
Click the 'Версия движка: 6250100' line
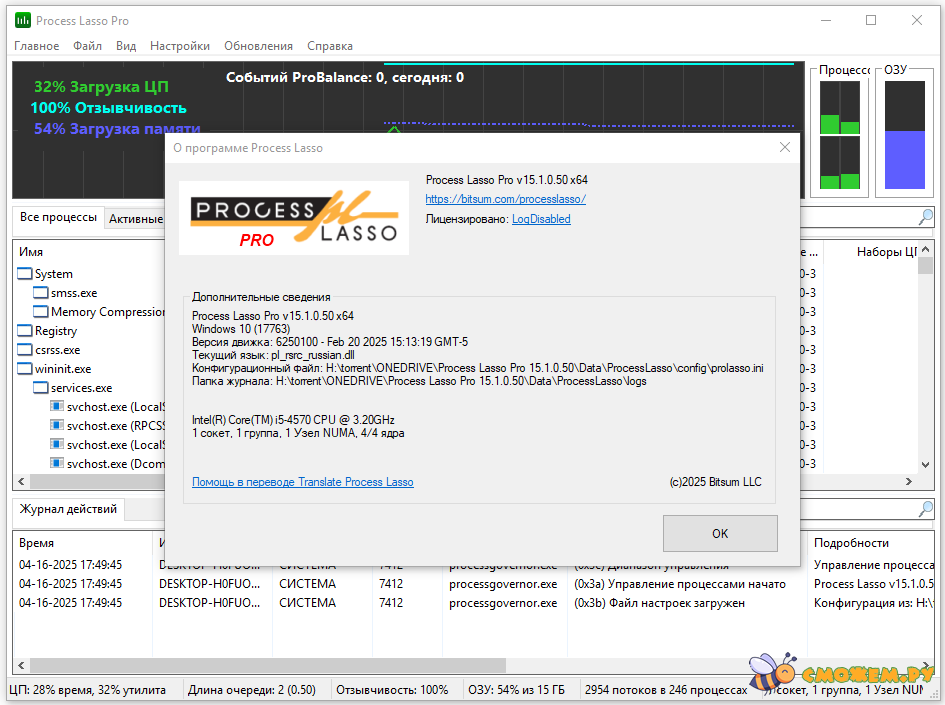coord(330,342)
